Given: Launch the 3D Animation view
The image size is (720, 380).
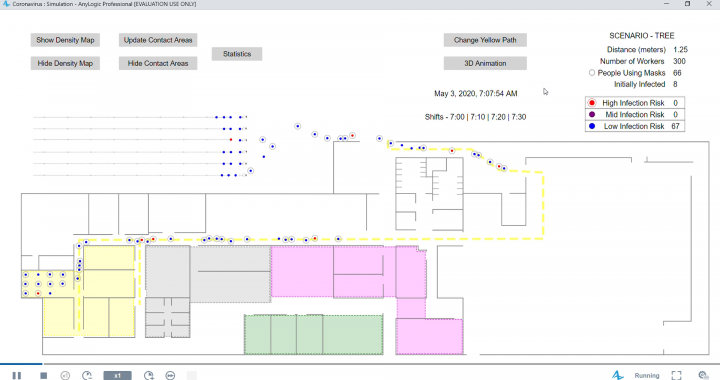Looking at the screenshot, I should (x=485, y=63).
